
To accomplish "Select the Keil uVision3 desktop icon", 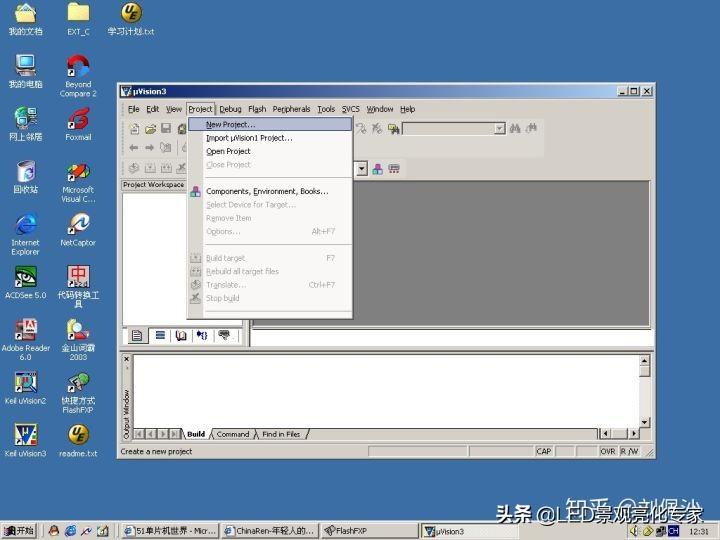I will tap(26, 440).
